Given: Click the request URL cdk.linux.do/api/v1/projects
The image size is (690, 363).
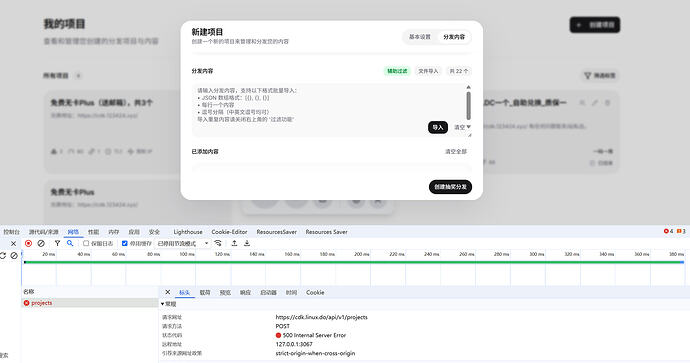Looking at the screenshot, I should coord(321,317).
